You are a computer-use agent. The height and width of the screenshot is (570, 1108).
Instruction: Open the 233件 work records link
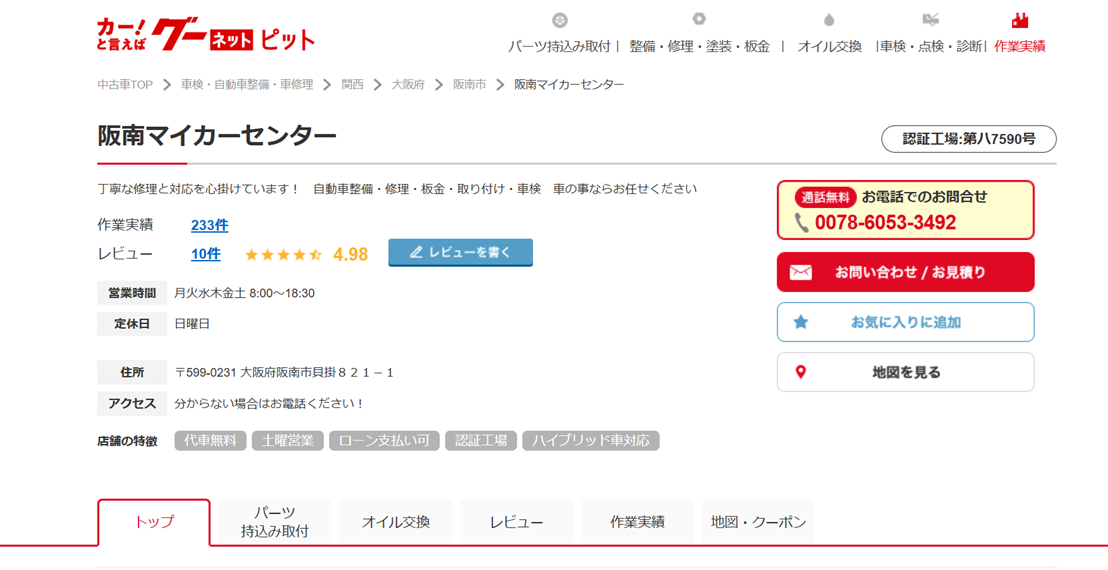(x=209, y=225)
